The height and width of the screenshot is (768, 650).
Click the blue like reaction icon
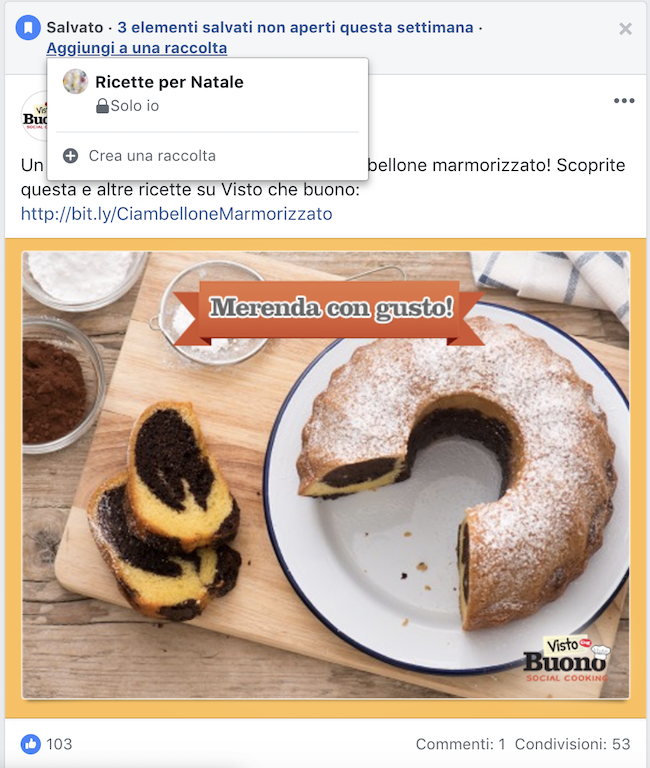30,744
